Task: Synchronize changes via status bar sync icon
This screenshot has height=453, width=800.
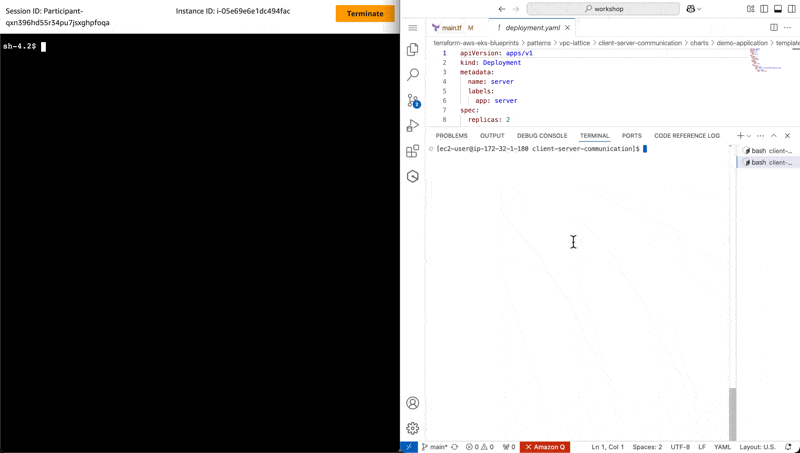Action: pyautogui.click(x=455, y=447)
